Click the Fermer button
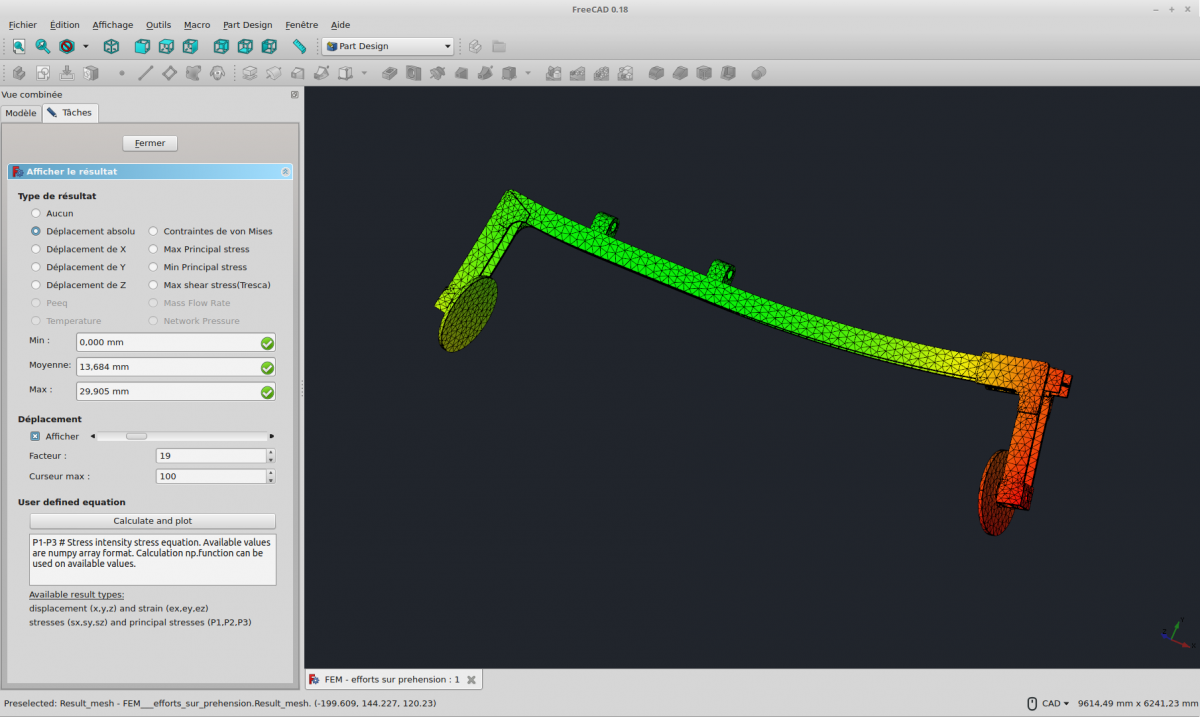The width and height of the screenshot is (1200, 717). point(150,143)
